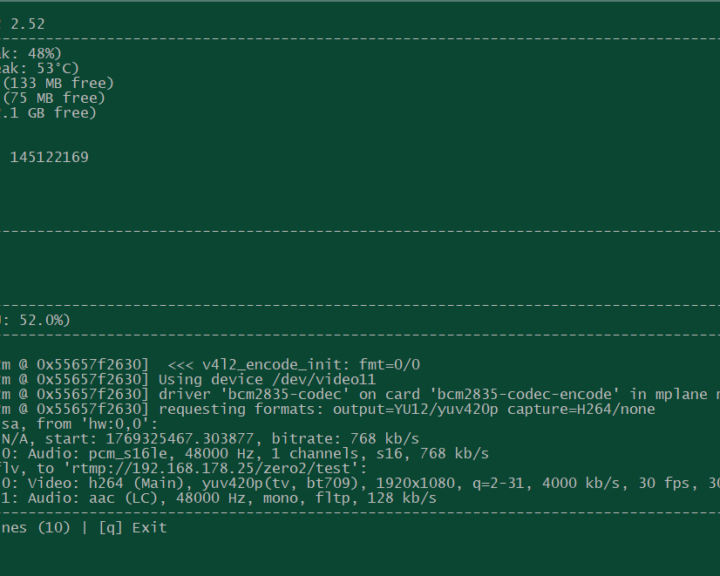This screenshot has width=720, height=576.
Task: Click the number 145122169
Action: 49,157
